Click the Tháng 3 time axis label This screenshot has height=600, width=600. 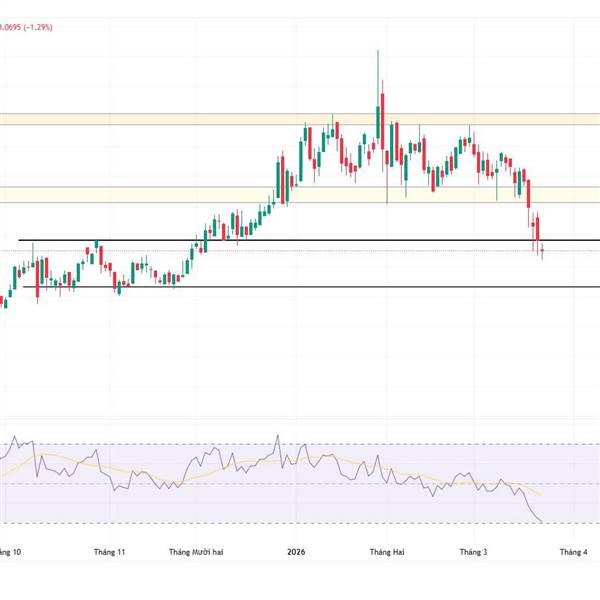tap(473, 551)
